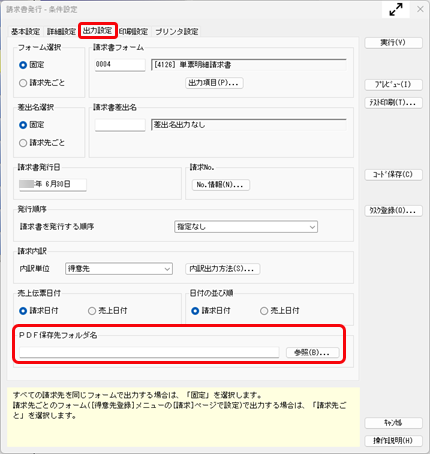Click the 内訳出力方法(S)... button

click(222, 269)
